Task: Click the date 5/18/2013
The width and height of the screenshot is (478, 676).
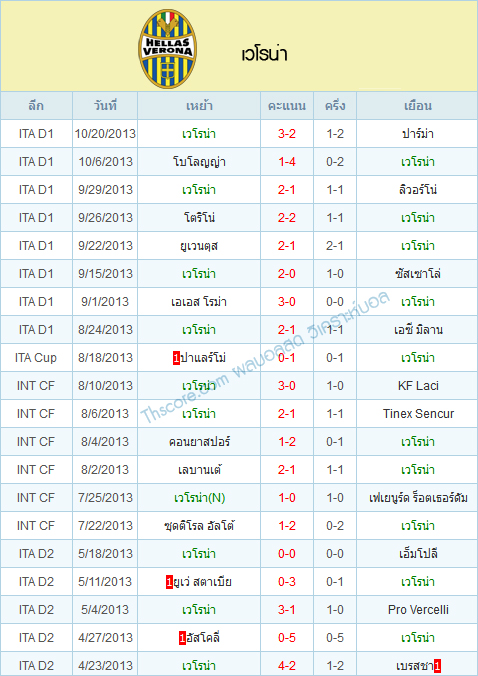Action: 105,554
